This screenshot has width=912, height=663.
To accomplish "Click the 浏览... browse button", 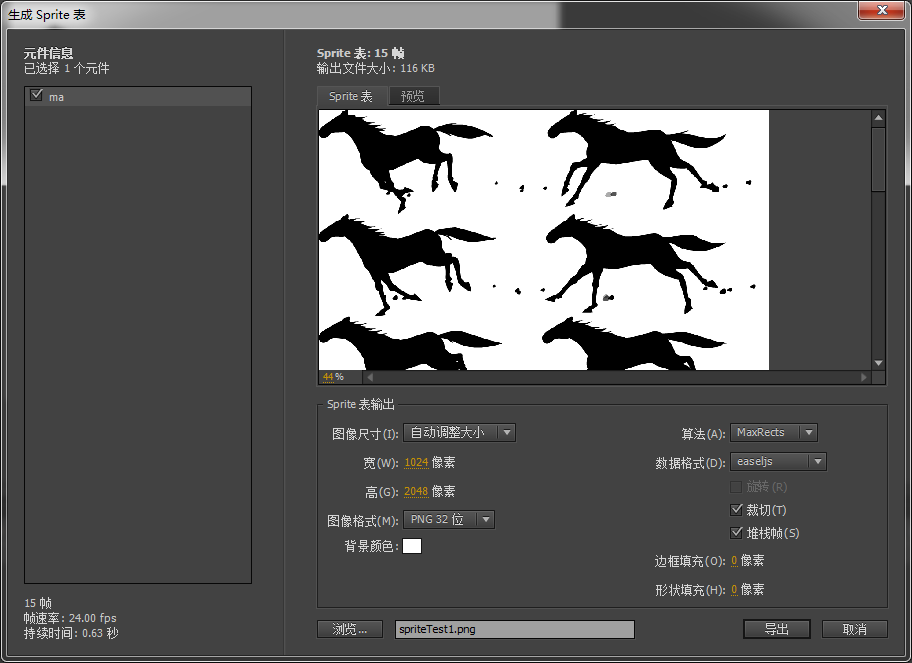I will [x=350, y=629].
